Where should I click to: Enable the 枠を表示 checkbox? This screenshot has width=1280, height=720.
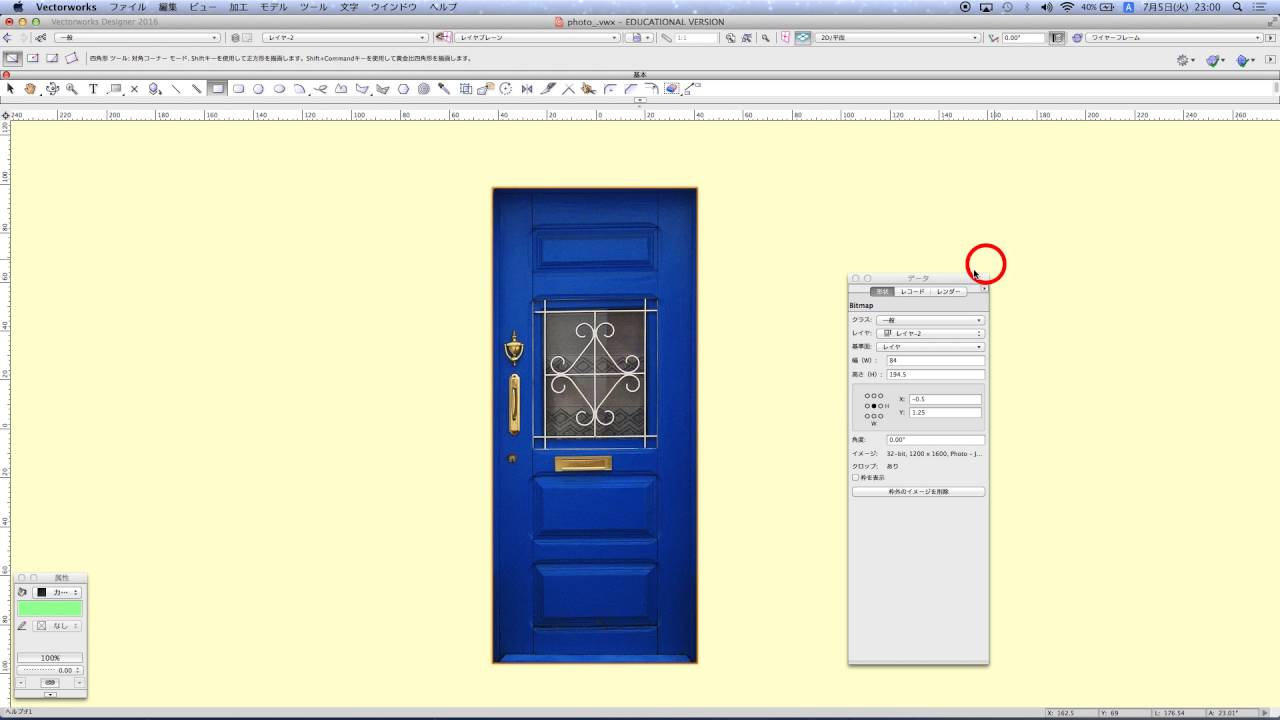tap(855, 478)
